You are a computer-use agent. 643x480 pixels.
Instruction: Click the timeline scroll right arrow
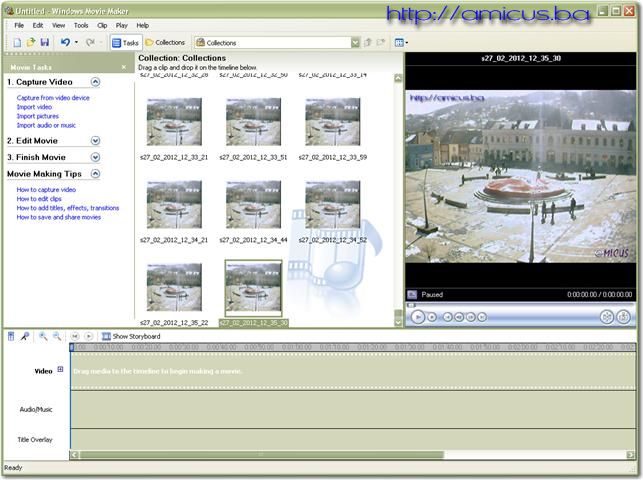click(x=631, y=455)
